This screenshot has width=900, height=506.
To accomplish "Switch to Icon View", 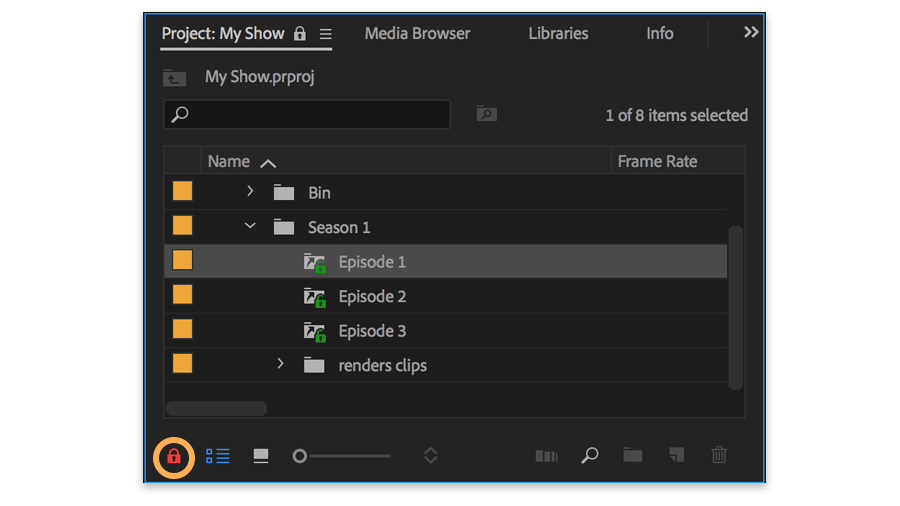I will tap(261, 456).
